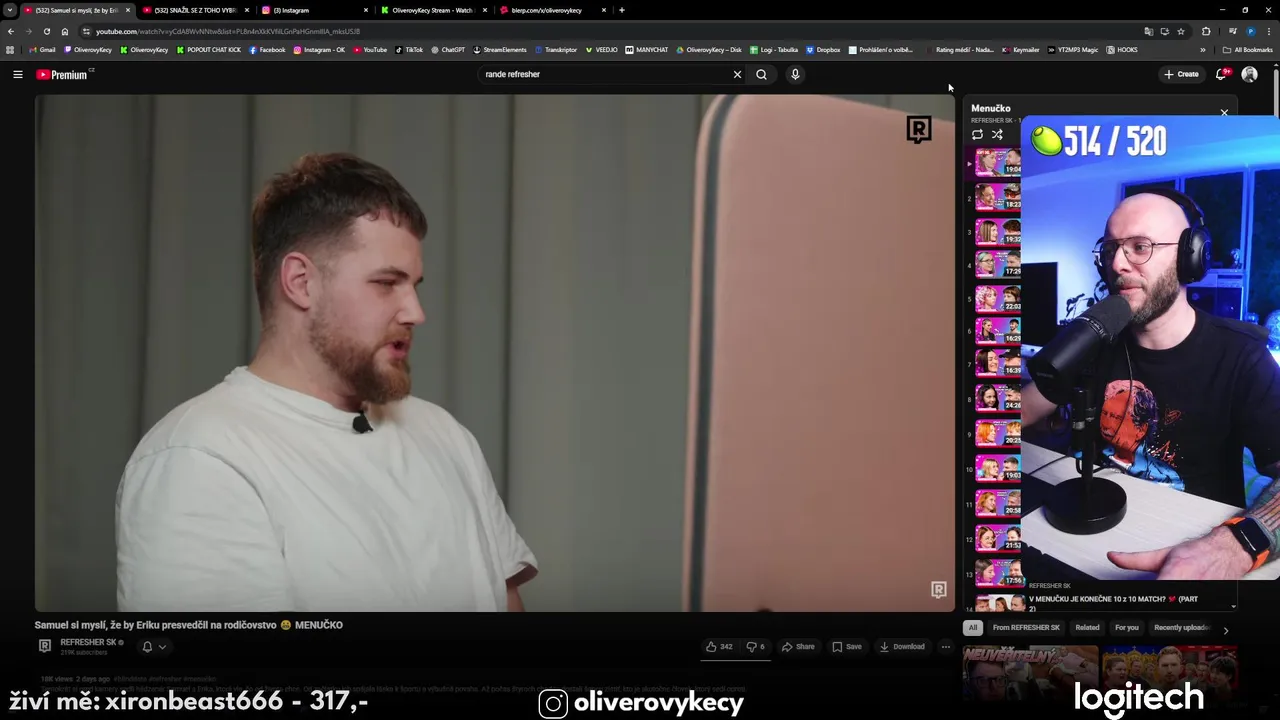Switch to OliverovyKecy Stream tab

click(x=433, y=10)
